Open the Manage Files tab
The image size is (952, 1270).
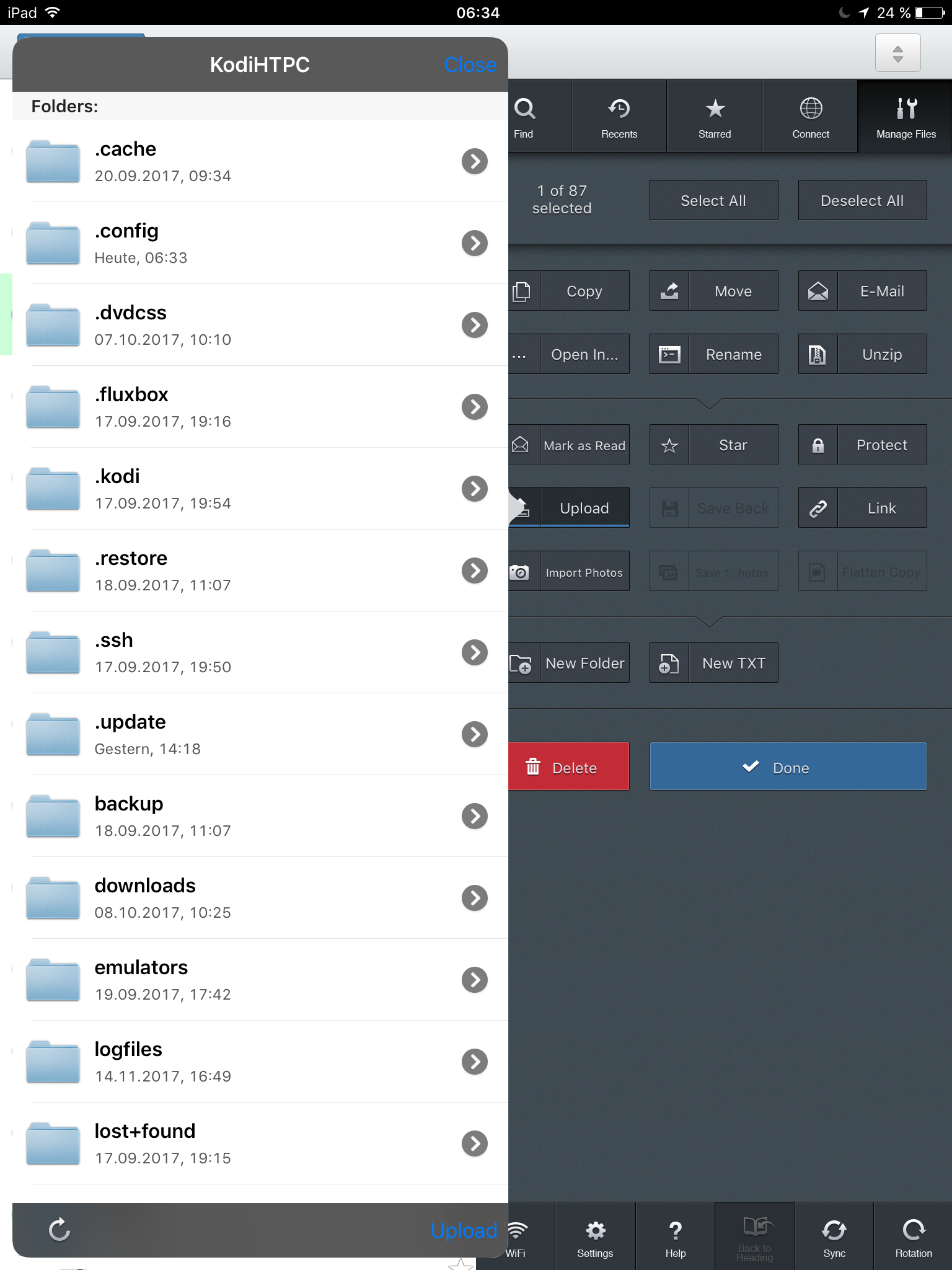(x=906, y=117)
